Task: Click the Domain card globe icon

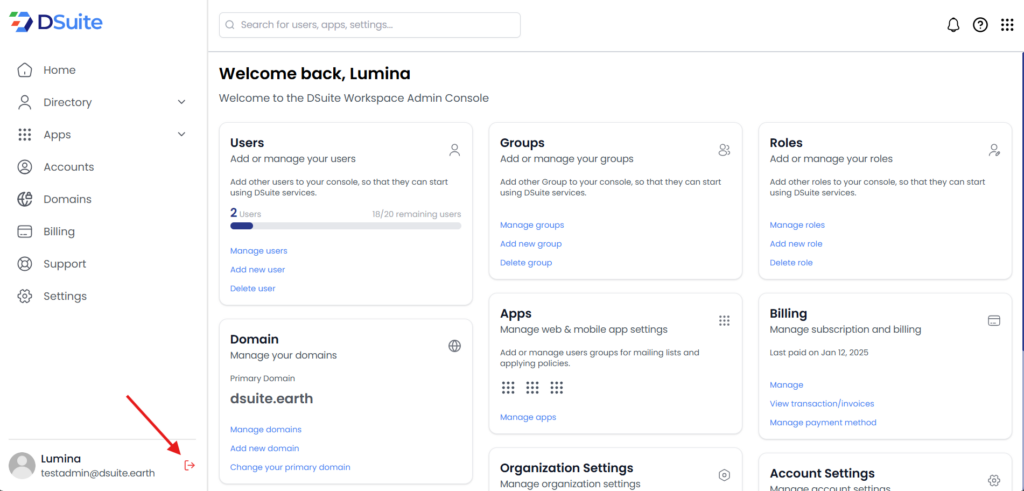Action: coord(454,346)
